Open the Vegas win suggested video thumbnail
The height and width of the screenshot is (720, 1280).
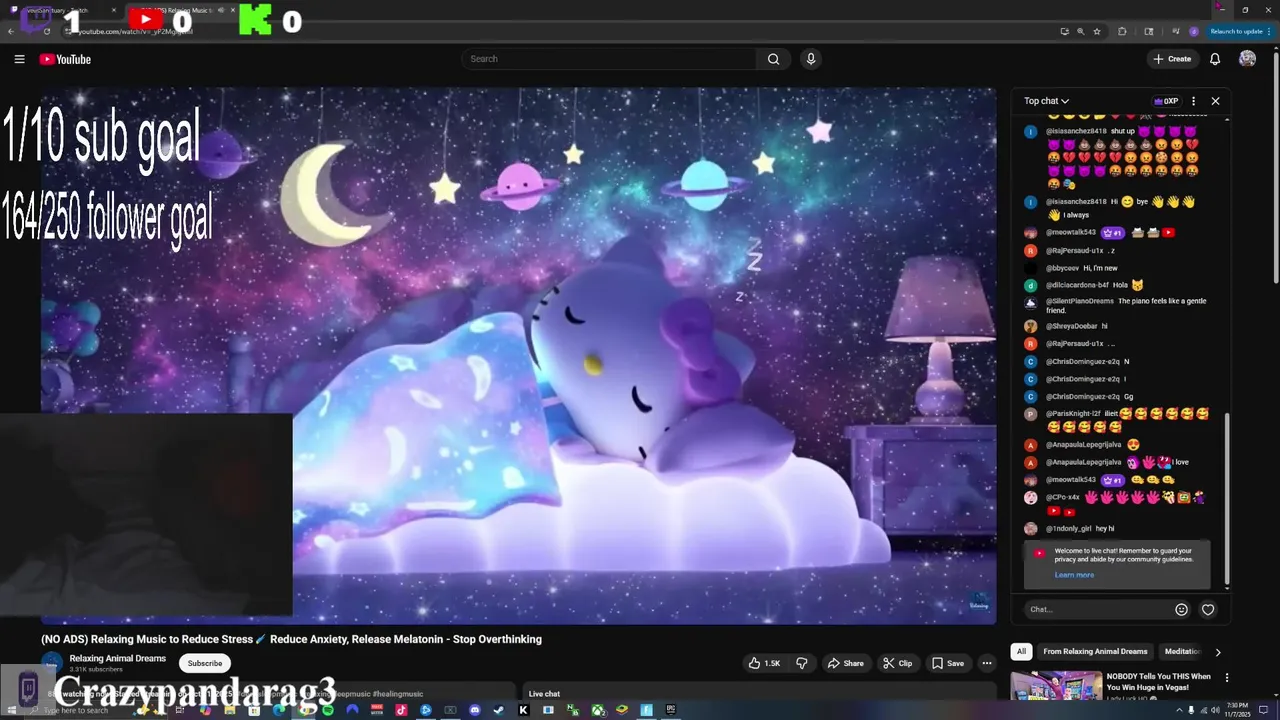pos(1055,685)
